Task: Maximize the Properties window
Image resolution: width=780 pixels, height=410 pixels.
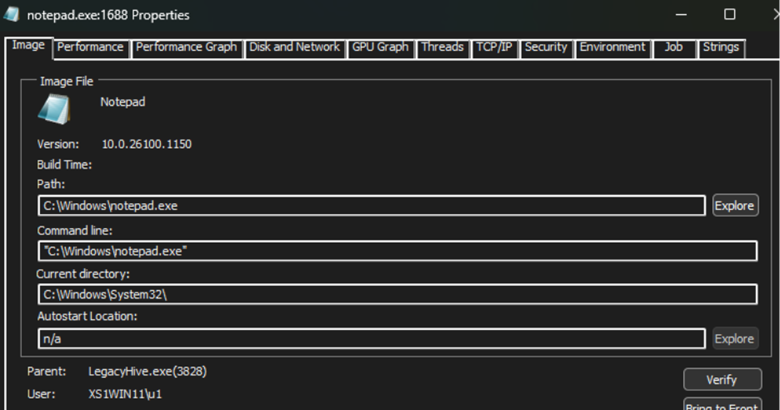Action: pos(730,14)
